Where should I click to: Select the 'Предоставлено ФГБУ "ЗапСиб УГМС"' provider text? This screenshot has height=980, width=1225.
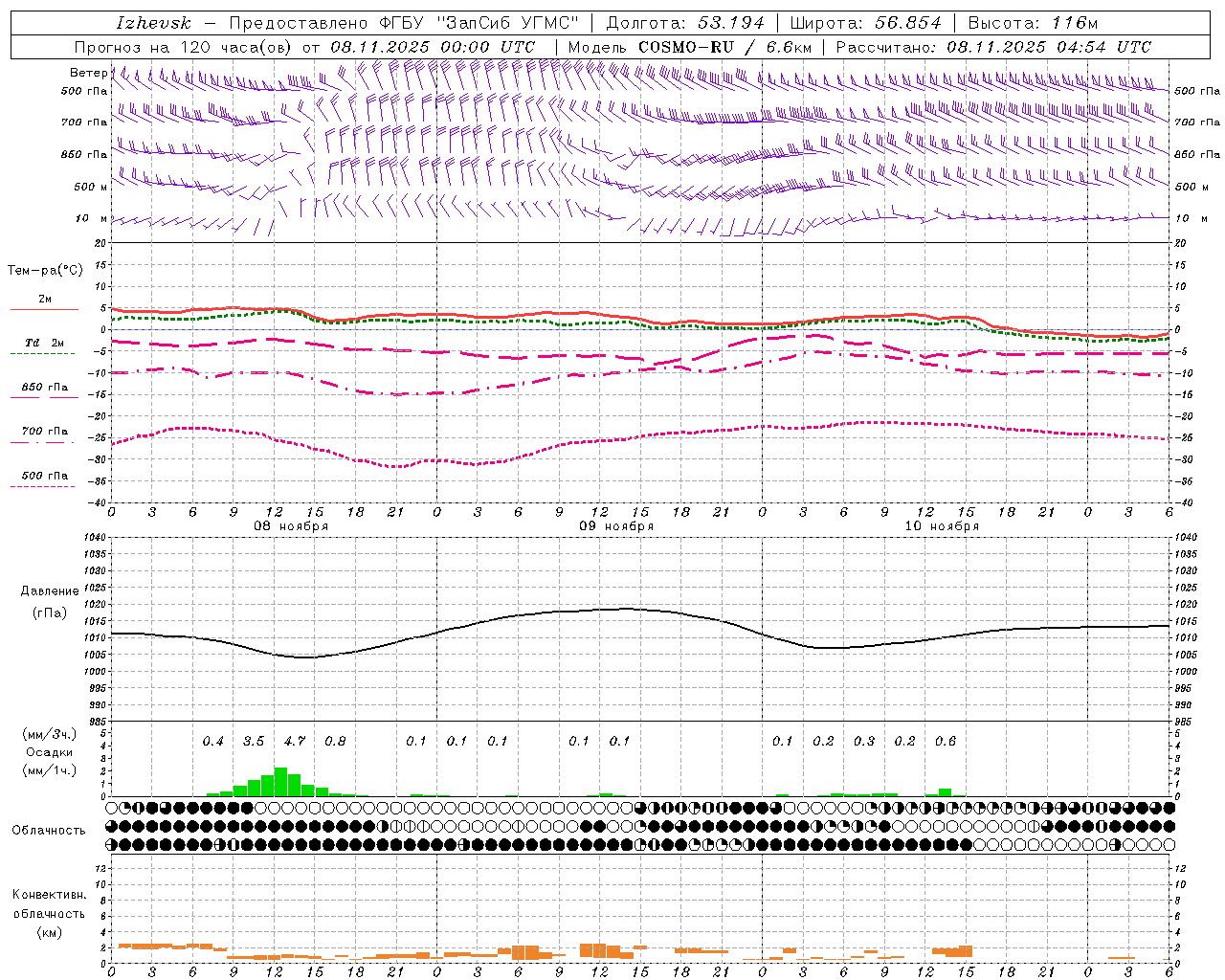coord(405,23)
